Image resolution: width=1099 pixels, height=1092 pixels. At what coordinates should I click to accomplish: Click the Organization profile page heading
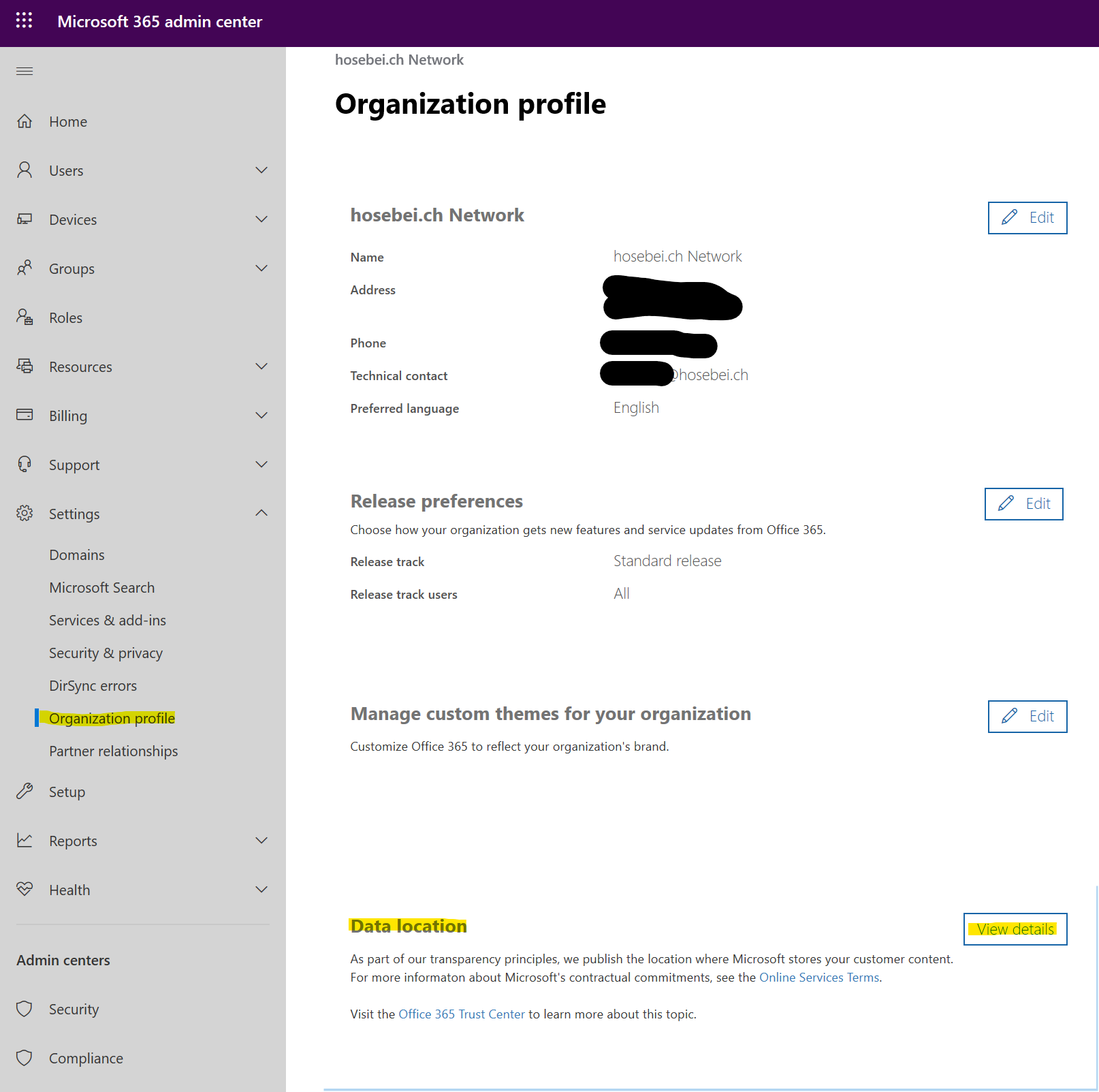pos(471,104)
